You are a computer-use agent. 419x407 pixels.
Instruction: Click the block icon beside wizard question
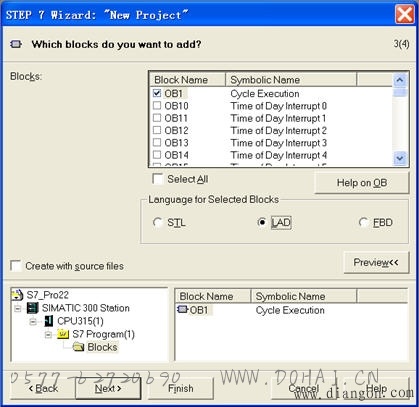click(16, 44)
